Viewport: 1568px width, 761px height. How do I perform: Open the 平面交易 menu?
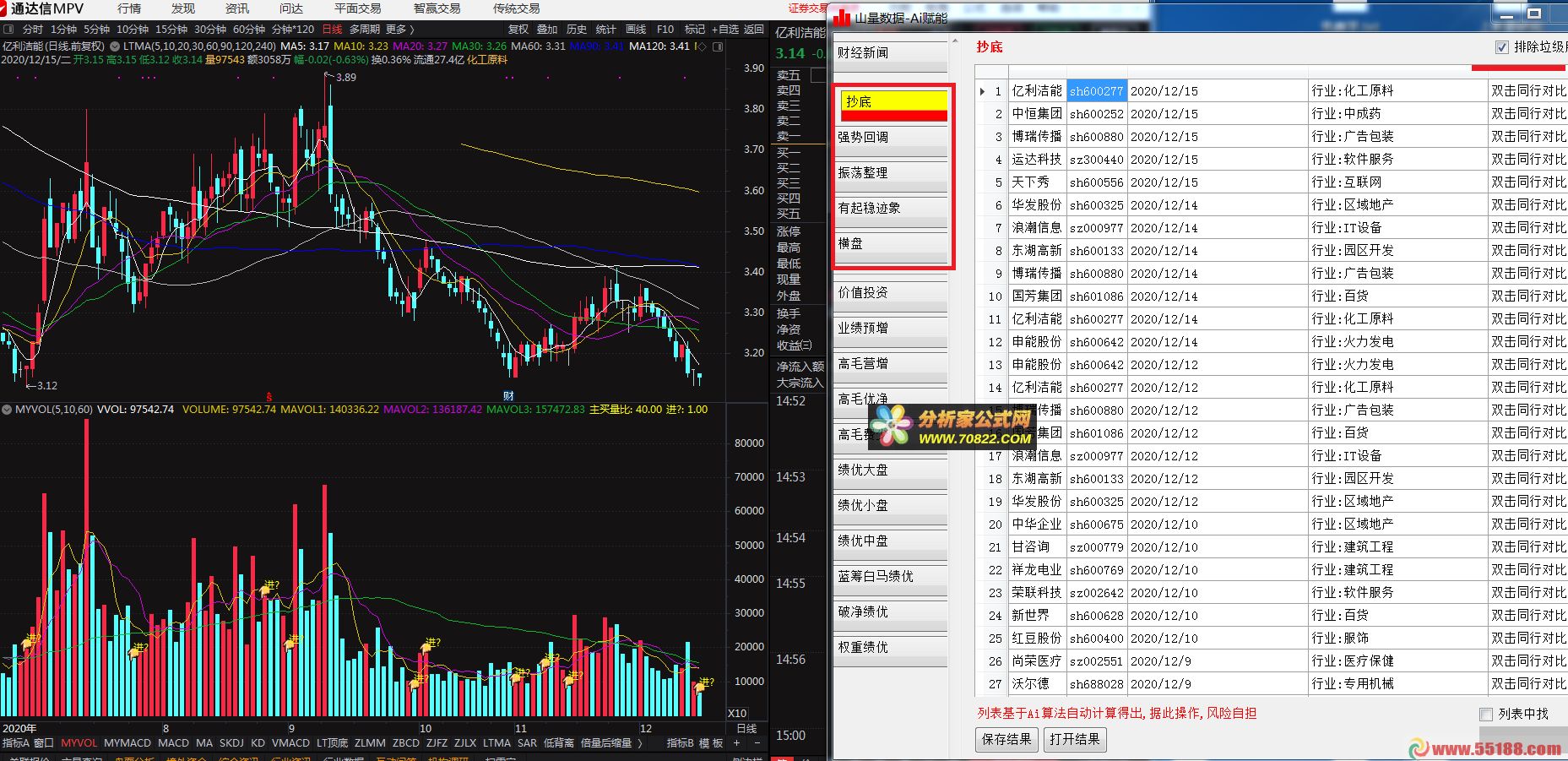357,8
